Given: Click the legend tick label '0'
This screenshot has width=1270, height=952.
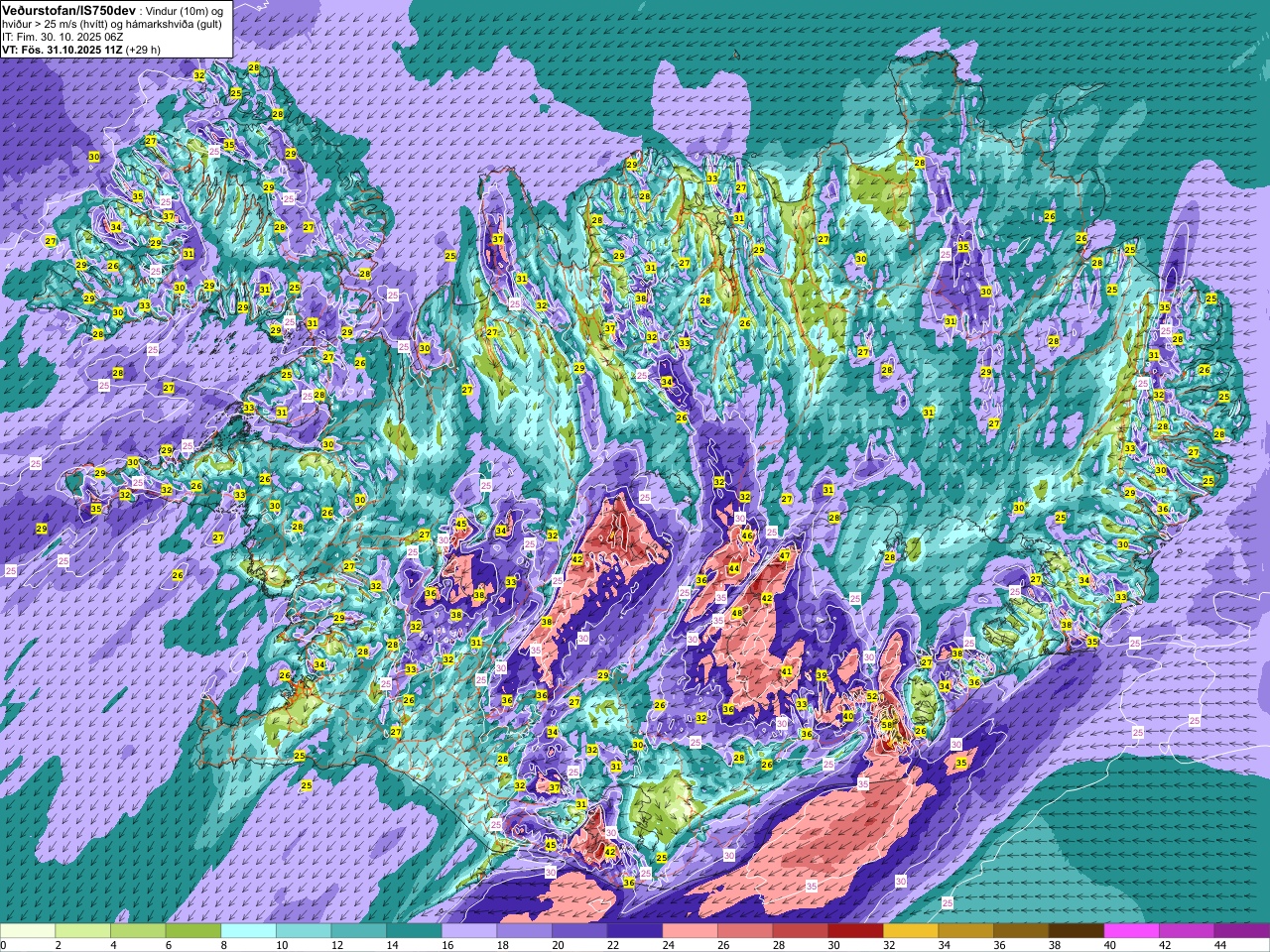Looking at the screenshot, I should click(x=3, y=945).
